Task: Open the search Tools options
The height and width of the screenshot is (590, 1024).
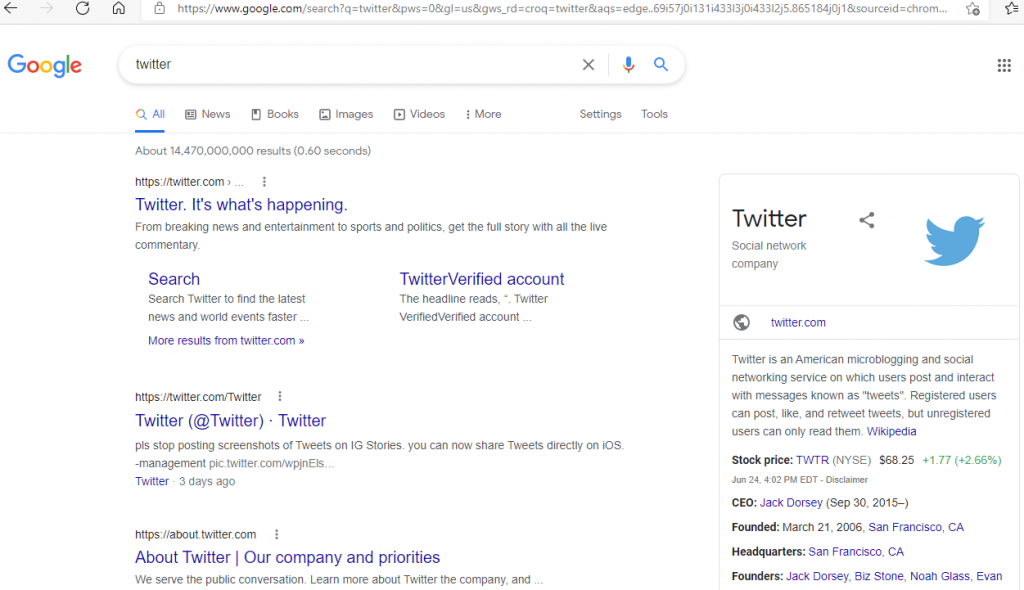Action: (654, 114)
